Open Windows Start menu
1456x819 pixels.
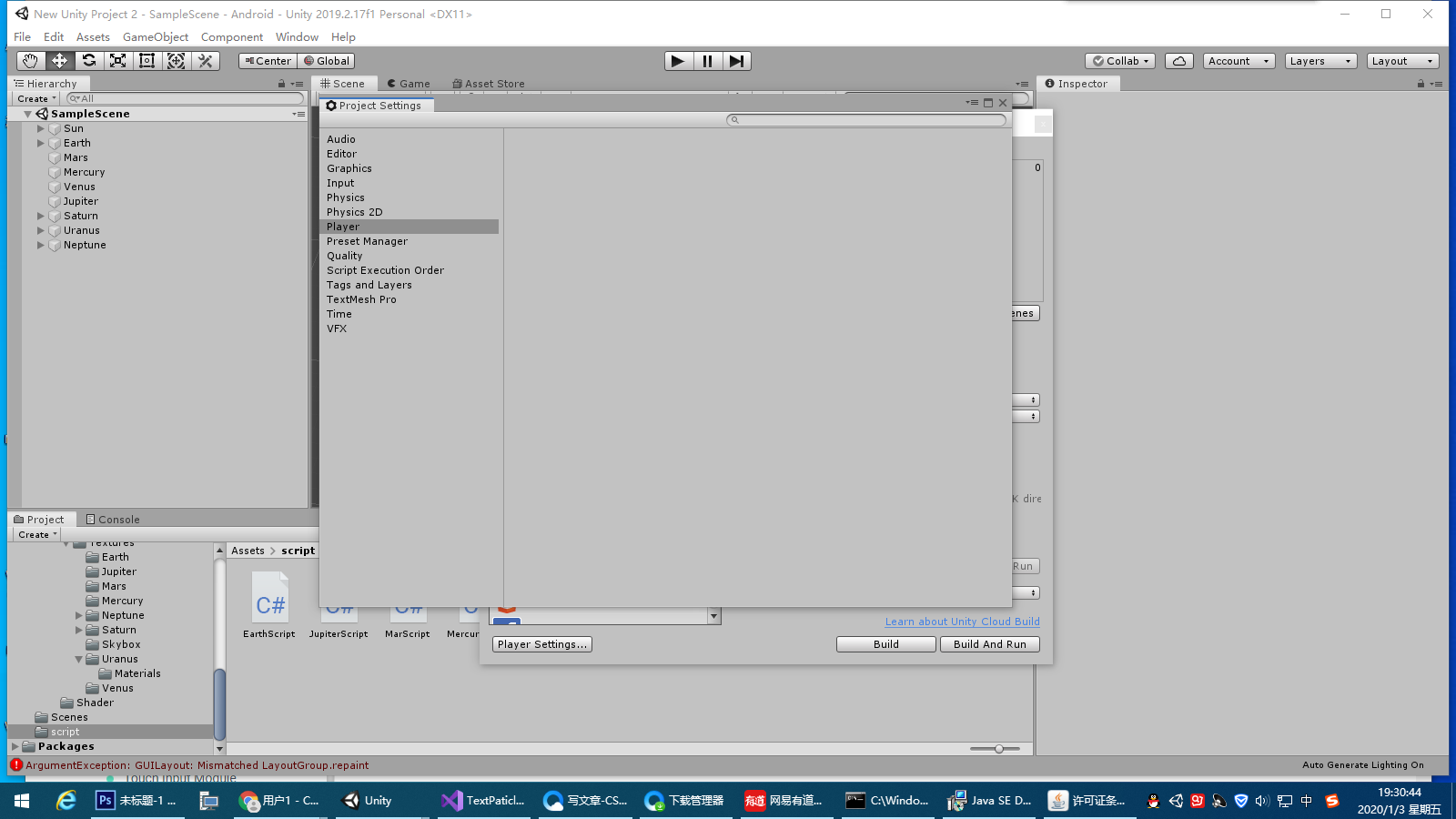22,801
